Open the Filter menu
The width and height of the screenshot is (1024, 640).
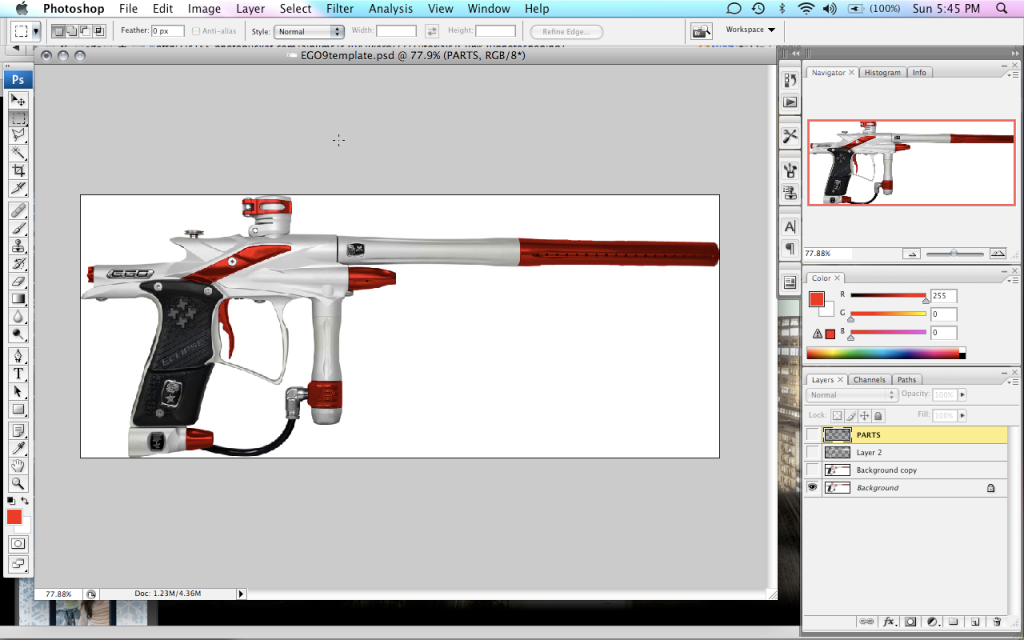pyautogui.click(x=340, y=8)
